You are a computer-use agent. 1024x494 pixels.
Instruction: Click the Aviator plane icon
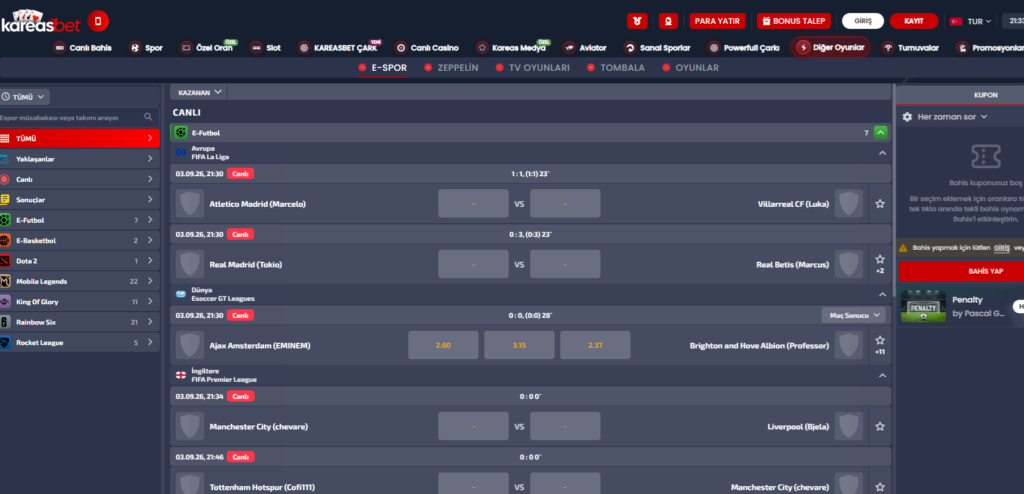pyautogui.click(x=569, y=48)
